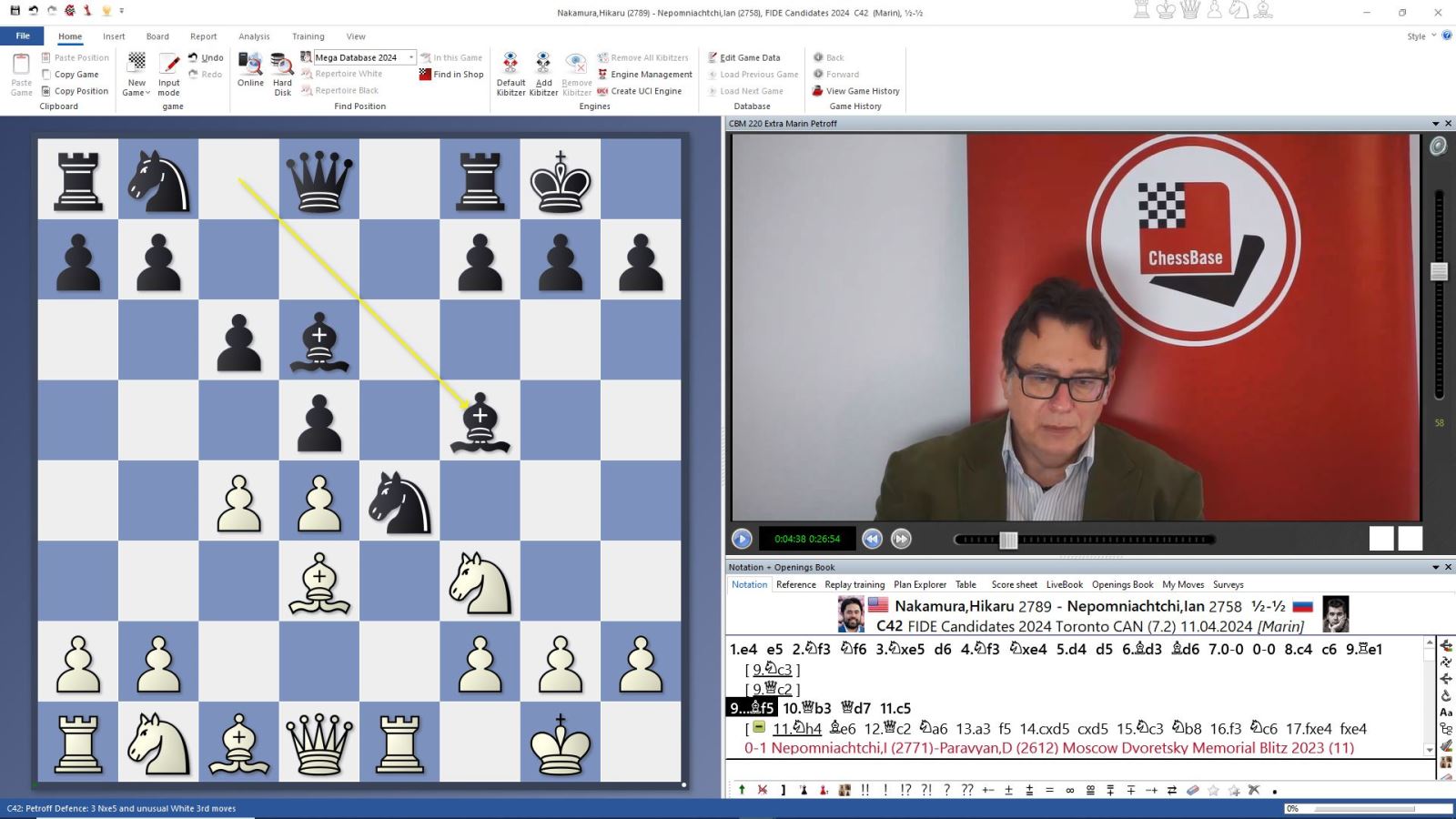Search position in Online database
This screenshot has height=819, width=1456.
click(x=250, y=71)
